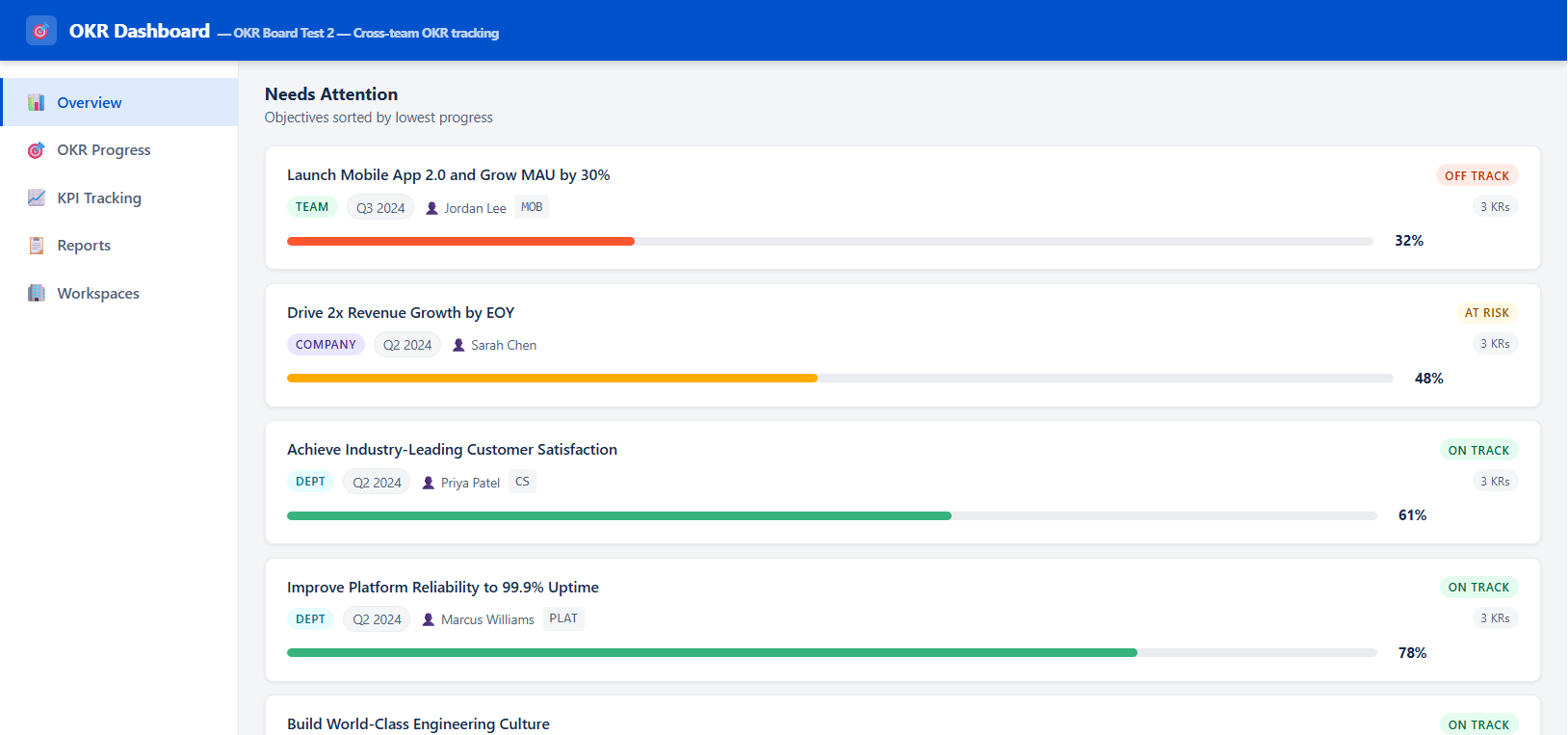Click the TEAM tag on Mobile App objective
This screenshot has height=735, width=1568.
(312, 207)
